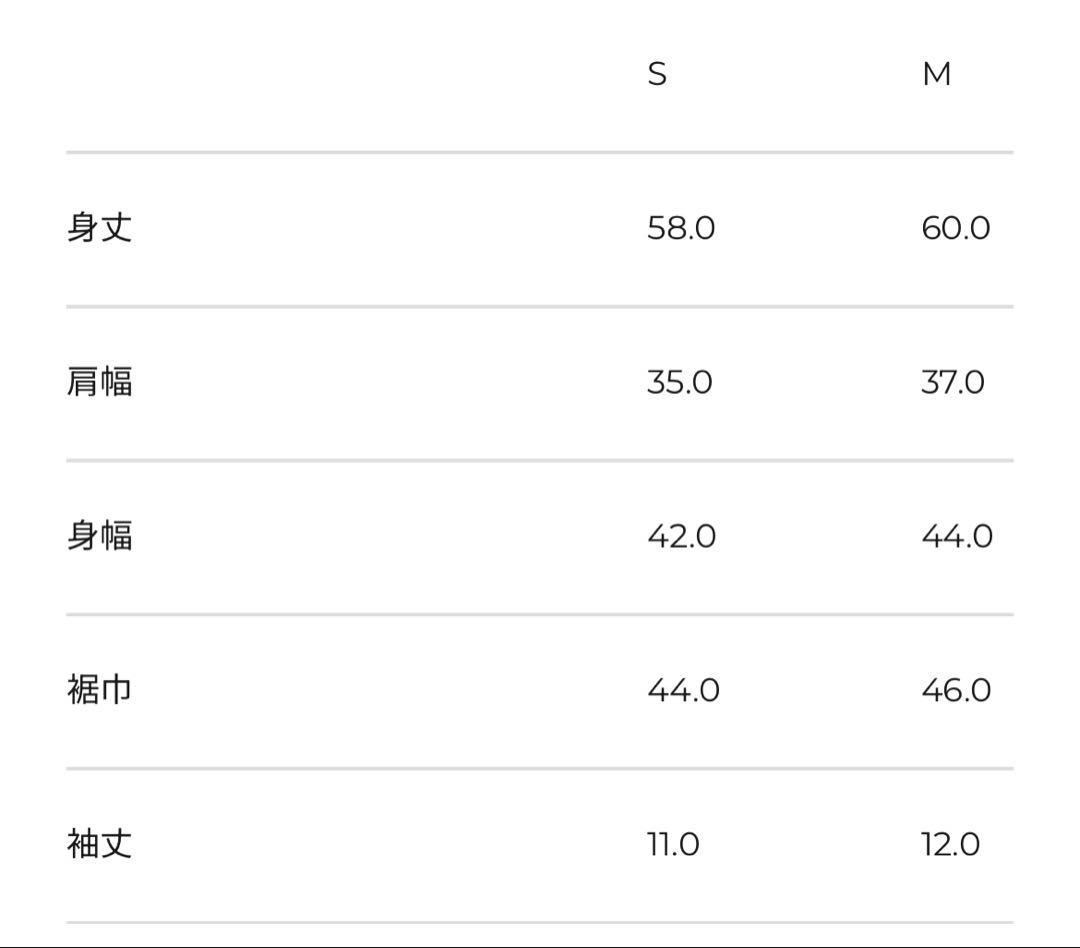The height and width of the screenshot is (948, 1080).
Task: Click the 裾巾 row label
Action: 99,690
